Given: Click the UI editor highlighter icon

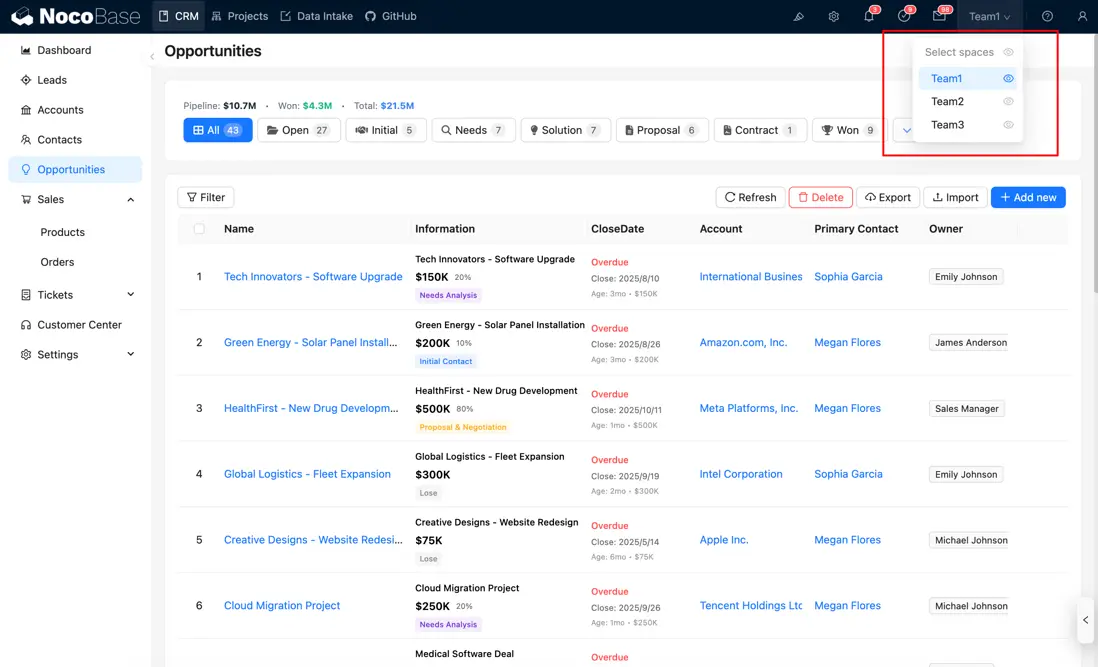Looking at the screenshot, I should pyautogui.click(x=798, y=16).
